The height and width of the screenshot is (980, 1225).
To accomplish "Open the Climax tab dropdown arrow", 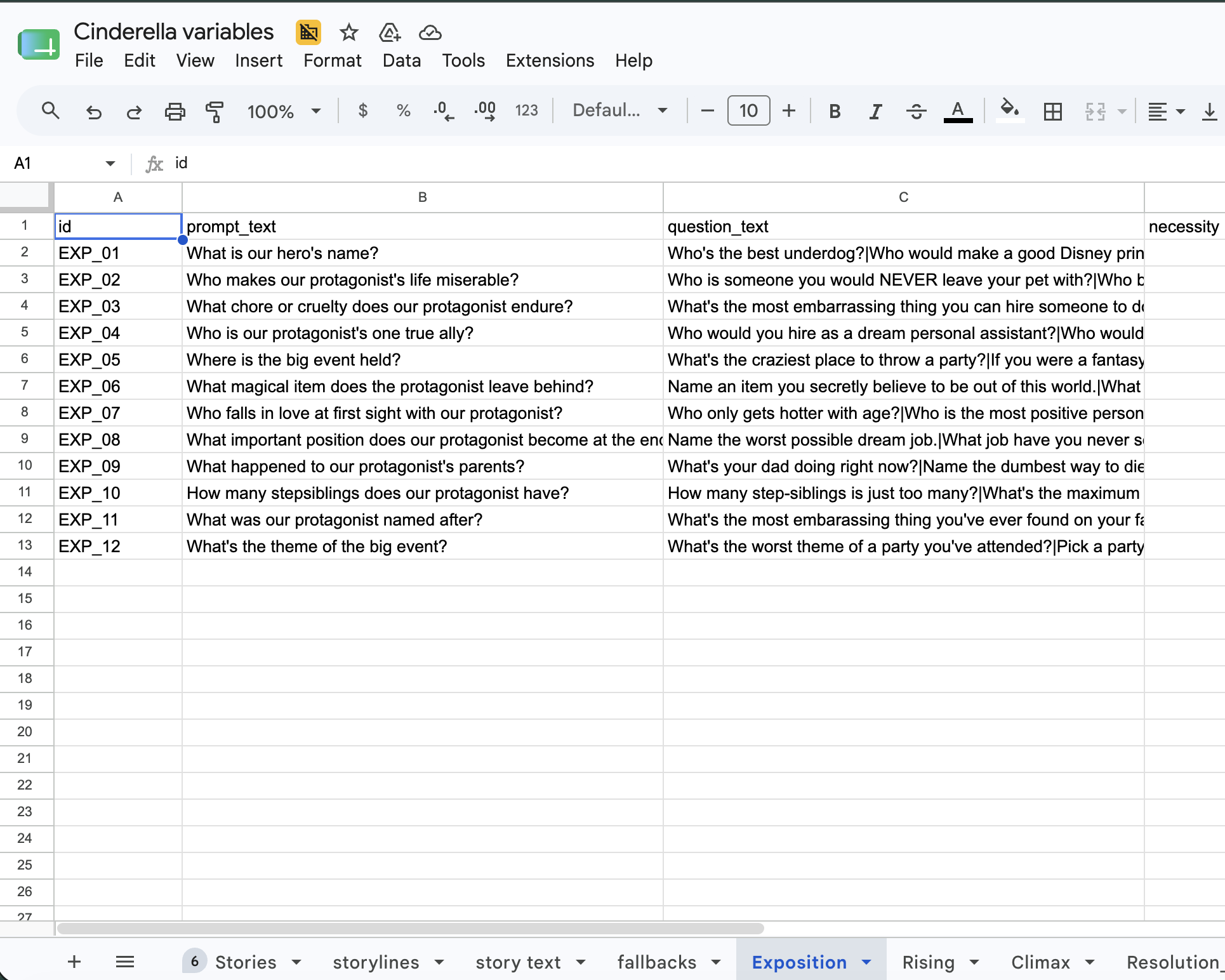I will 1090,962.
